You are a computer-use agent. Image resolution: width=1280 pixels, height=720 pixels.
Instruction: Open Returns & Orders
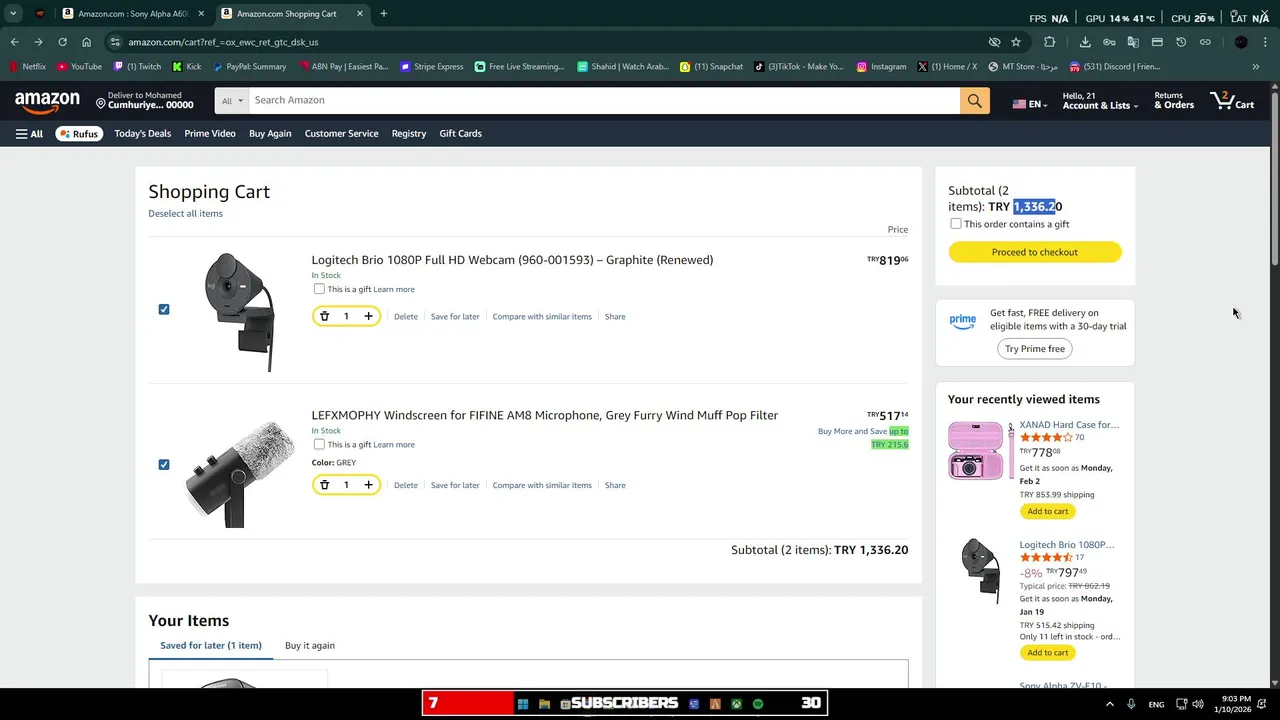coord(1174,101)
